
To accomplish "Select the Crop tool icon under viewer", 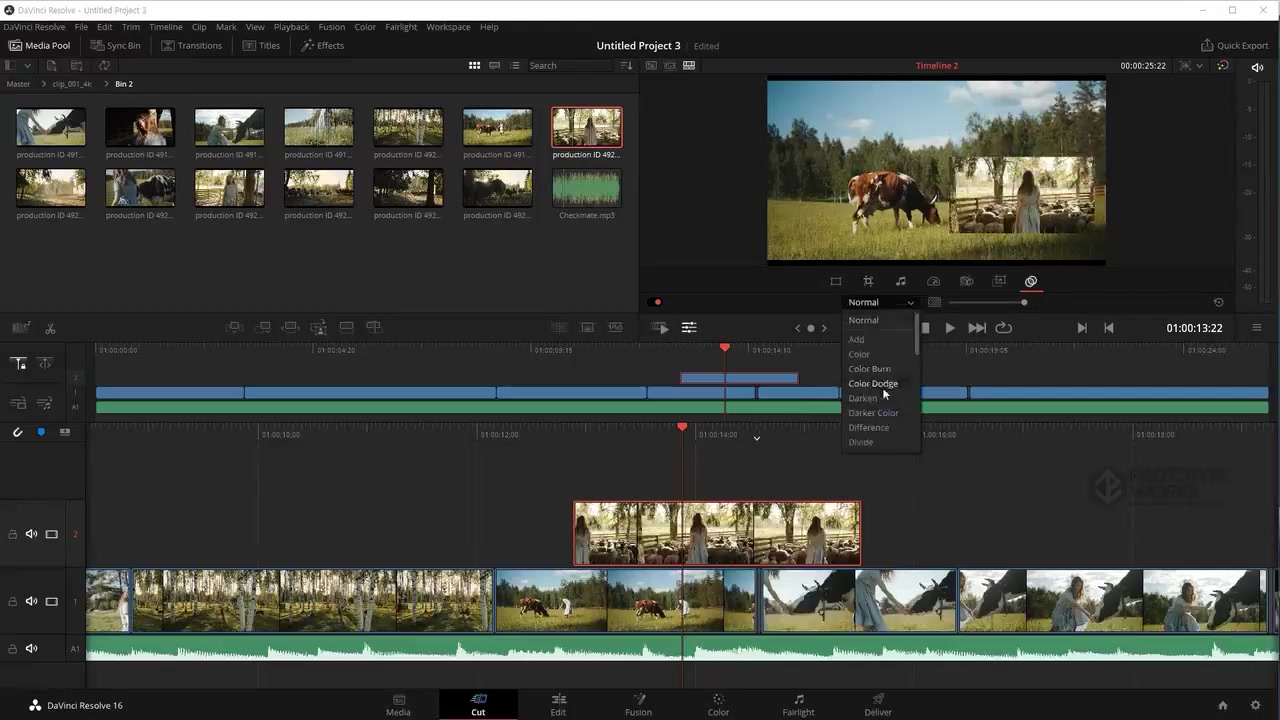I will click(x=868, y=282).
